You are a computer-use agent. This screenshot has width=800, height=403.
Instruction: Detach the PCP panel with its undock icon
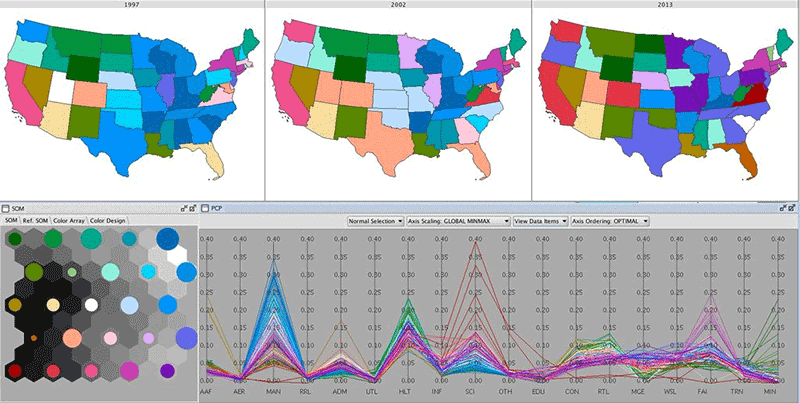781,208
